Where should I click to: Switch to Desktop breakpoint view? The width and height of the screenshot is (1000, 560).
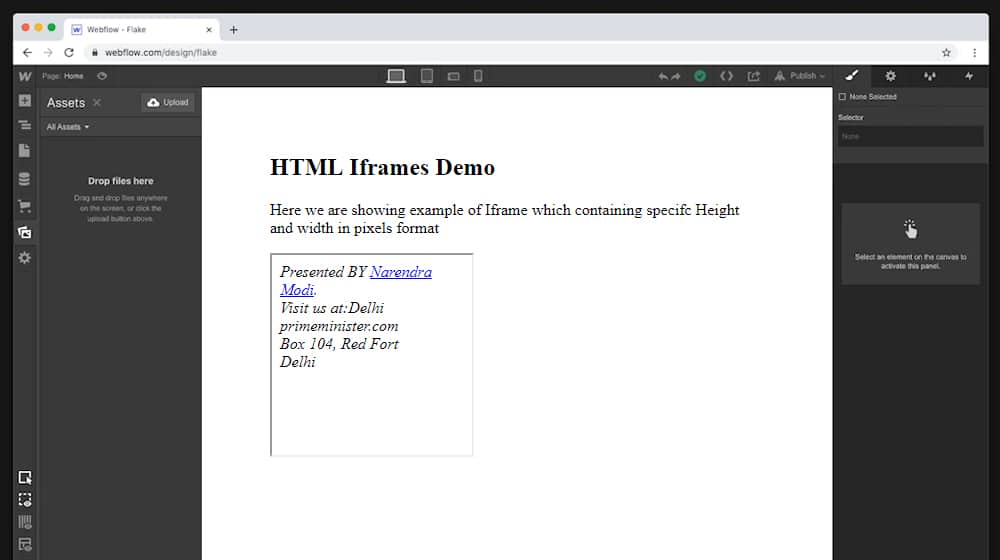[x=396, y=76]
